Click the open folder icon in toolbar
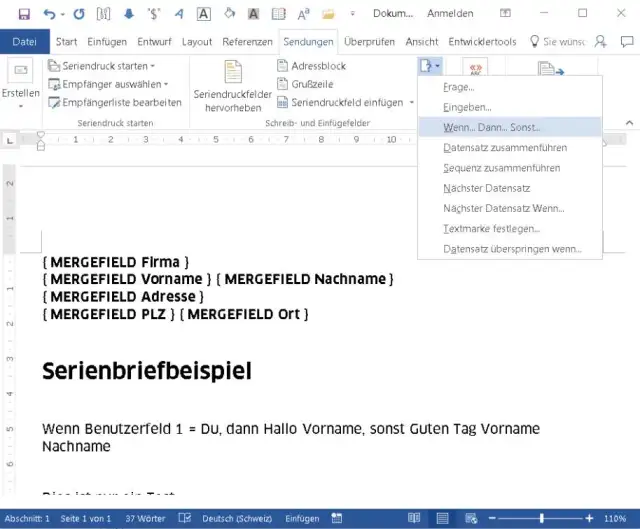640x529 pixels. [x=328, y=14]
